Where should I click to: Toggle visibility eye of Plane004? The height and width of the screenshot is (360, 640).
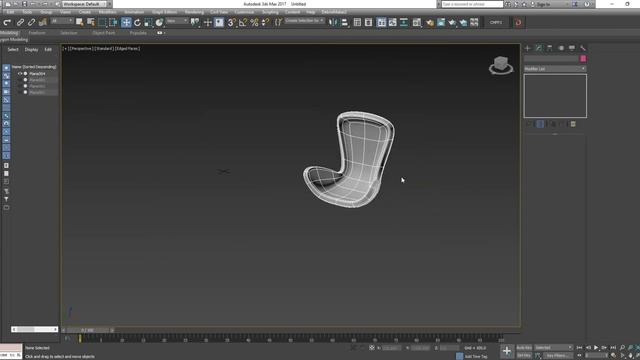(x=20, y=73)
